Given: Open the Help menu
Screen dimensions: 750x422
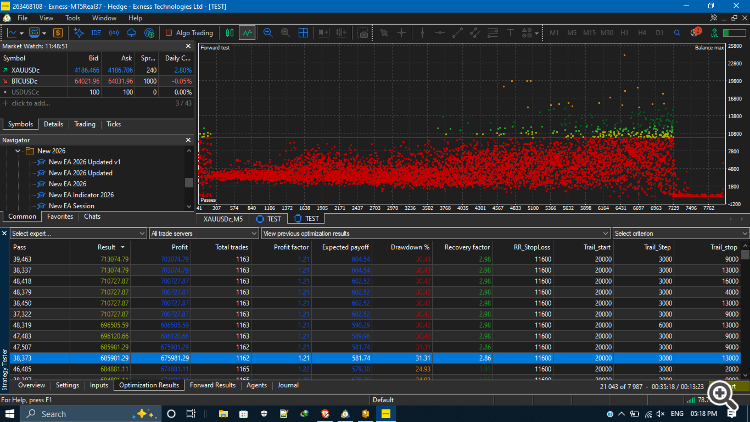Looking at the screenshot, I should pyautogui.click(x=135, y=18).
